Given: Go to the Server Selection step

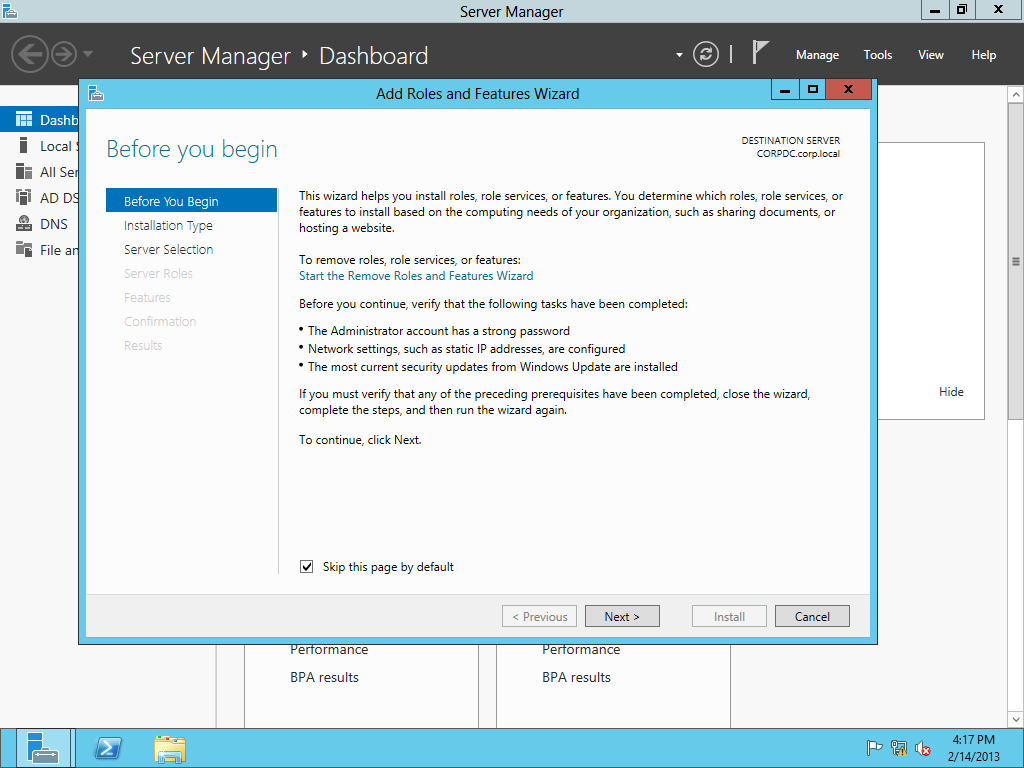Looking at the screenshot, I should point(168,250).
